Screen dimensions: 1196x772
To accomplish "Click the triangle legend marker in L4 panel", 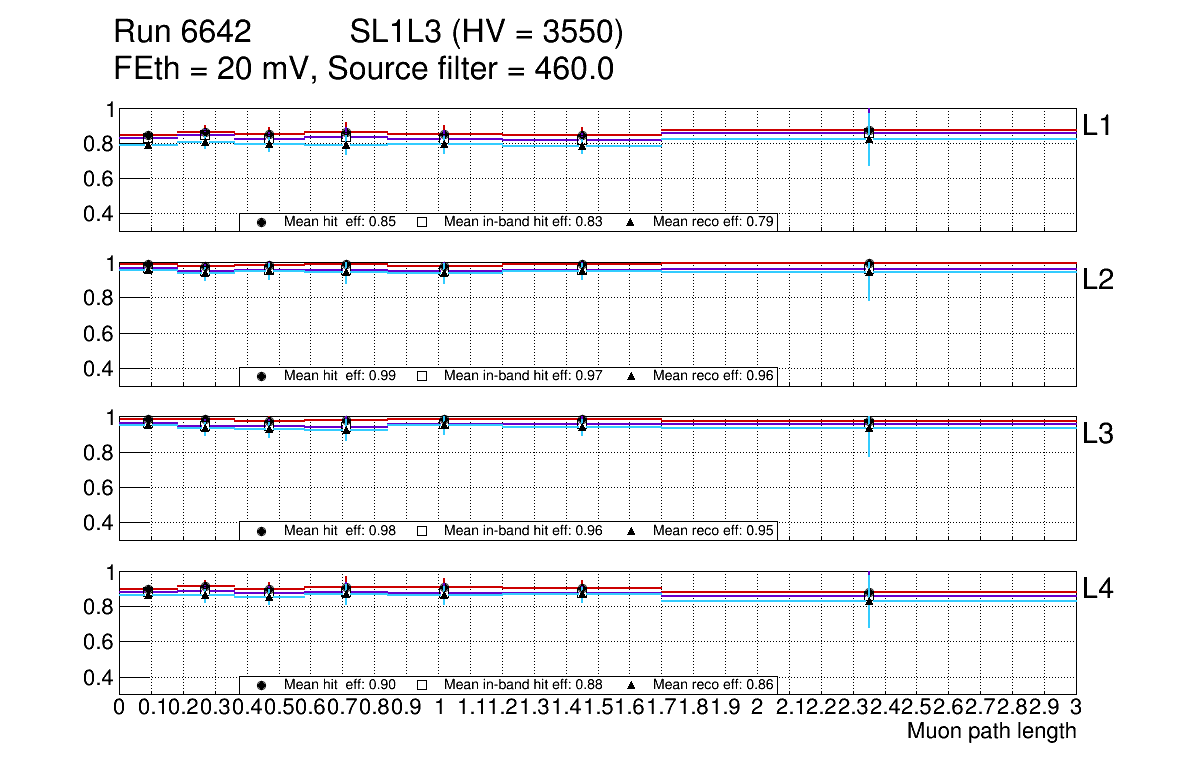I will pyautogui.click(x=631, y=685).
